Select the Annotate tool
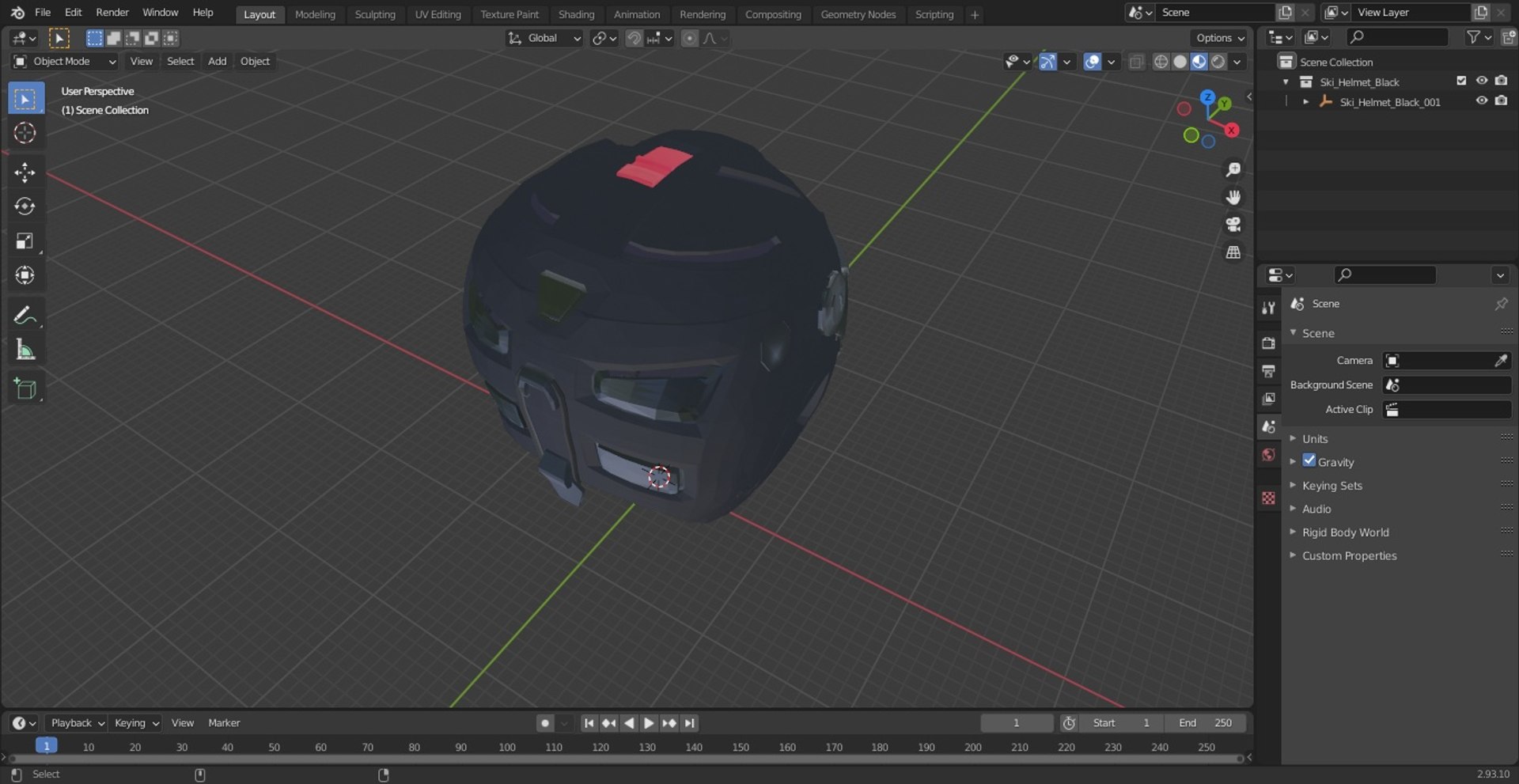Screen dimensions: 1519x784 pyautogui.click(x=25, y=316)
